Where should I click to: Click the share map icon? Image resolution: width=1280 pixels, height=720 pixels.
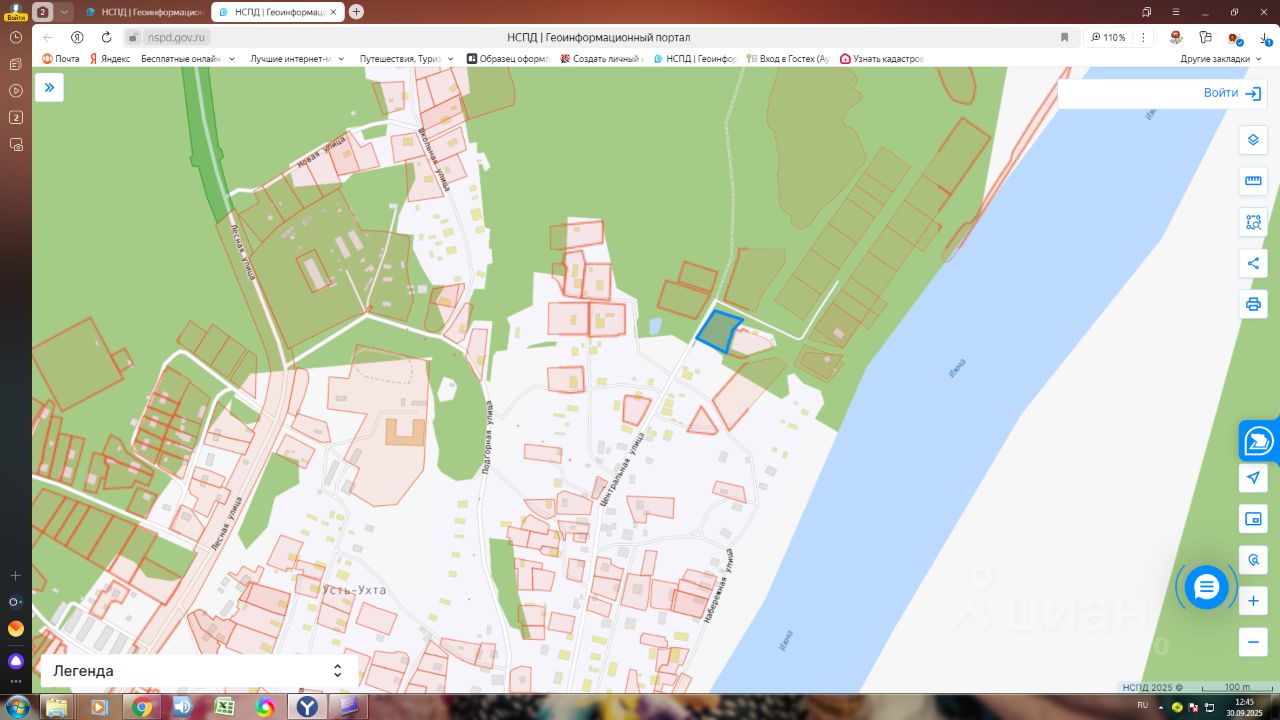pyautogui.click(x=1253, y=263)
